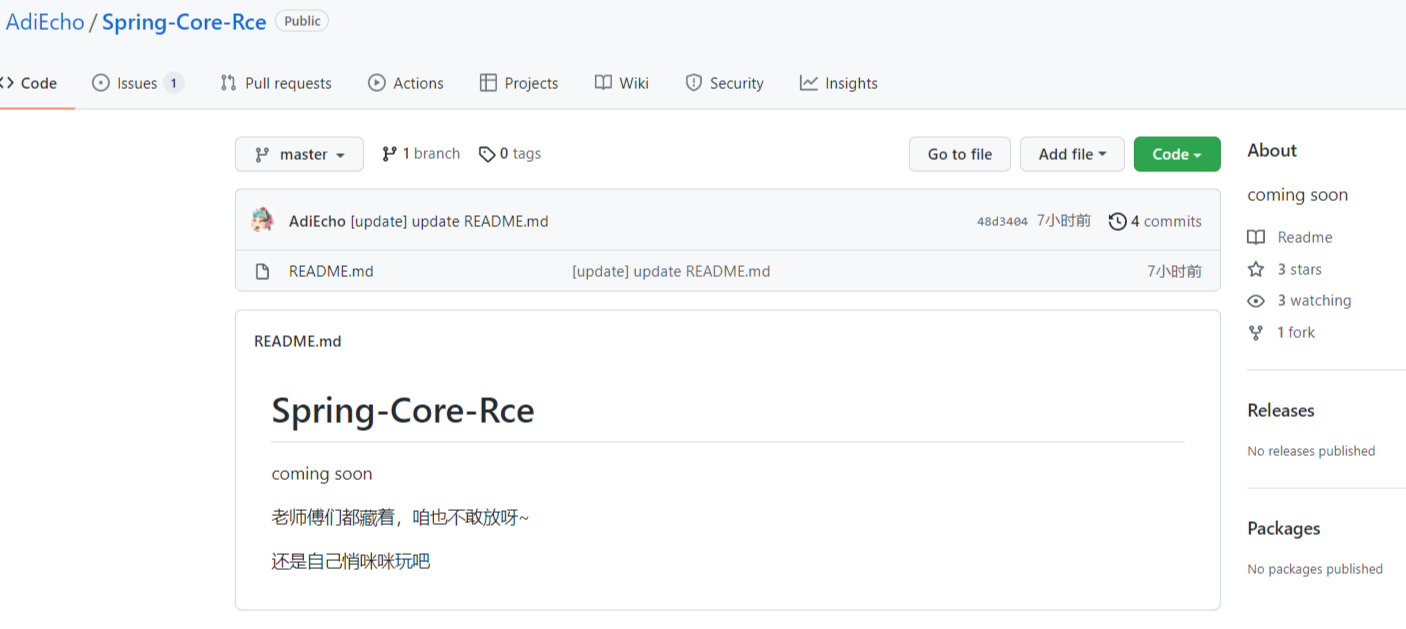Open the green Code dropdown
The image size is (1406, 629).
[x=1177, y=154]
